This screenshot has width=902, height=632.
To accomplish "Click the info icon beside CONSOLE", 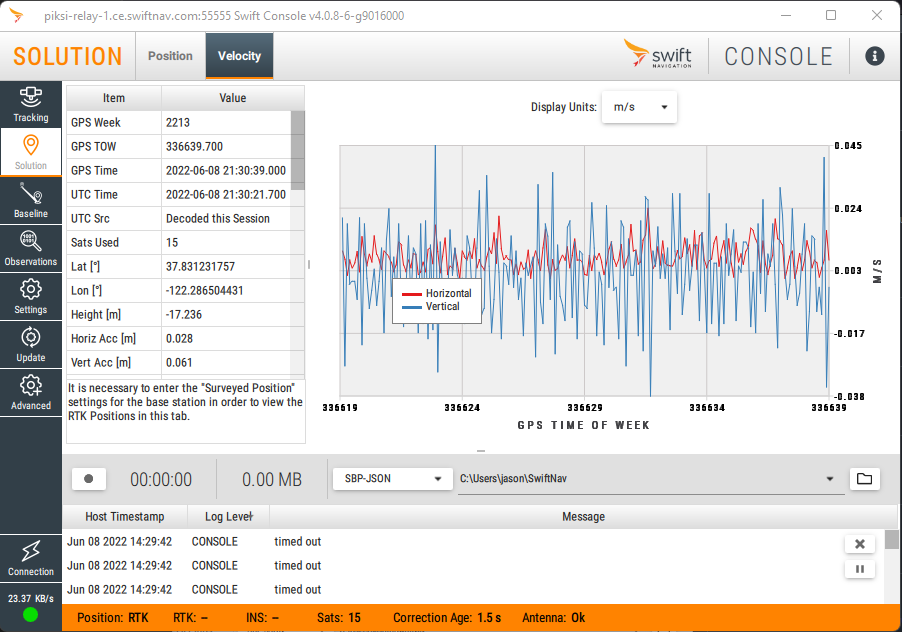I will coord(874,56).
